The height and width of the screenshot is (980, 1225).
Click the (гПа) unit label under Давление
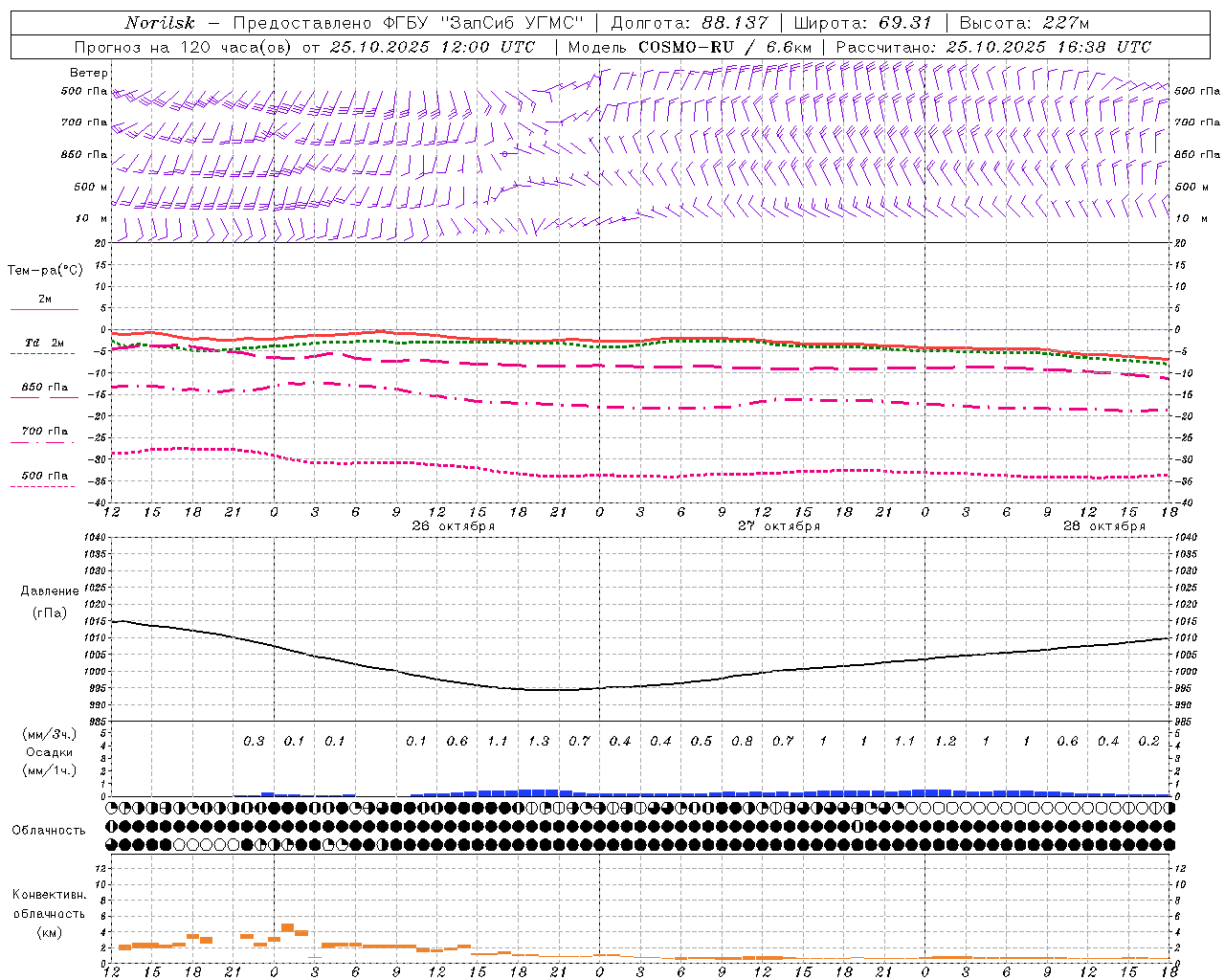[50, 613]
